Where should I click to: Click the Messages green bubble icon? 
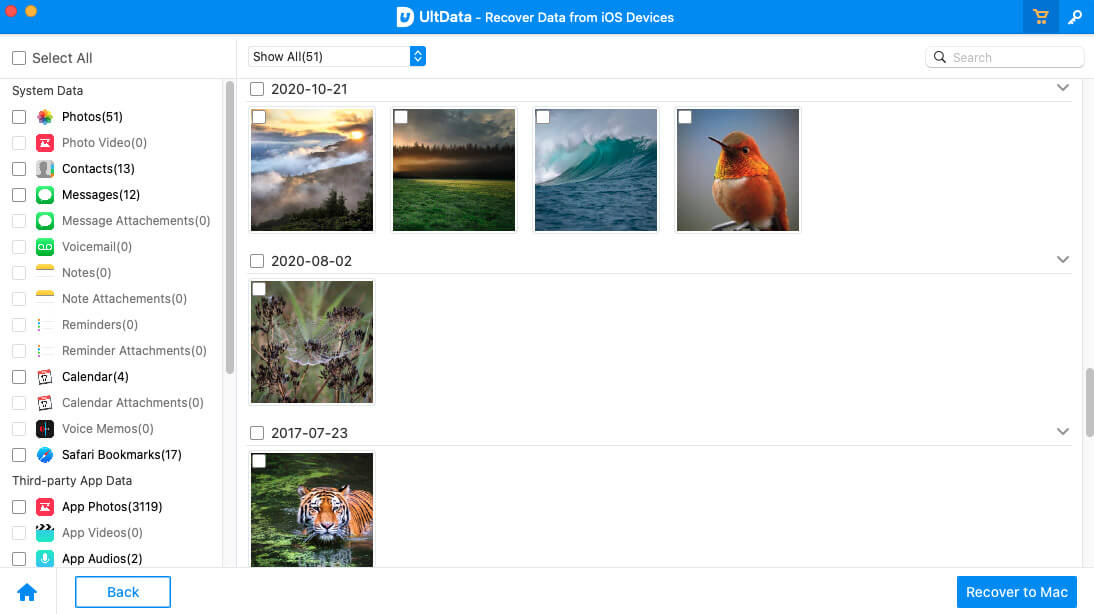[x=45, y=195]
